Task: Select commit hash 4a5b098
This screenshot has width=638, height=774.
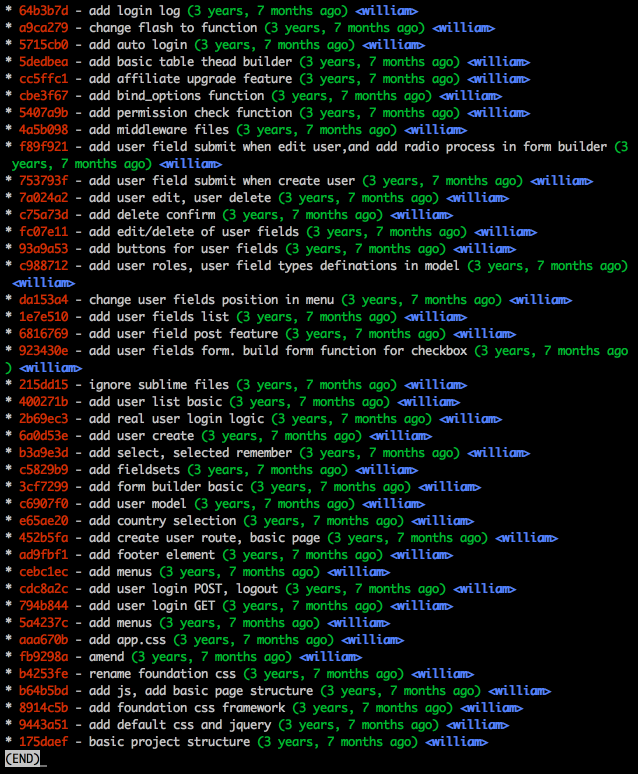Action: [43, 129]
